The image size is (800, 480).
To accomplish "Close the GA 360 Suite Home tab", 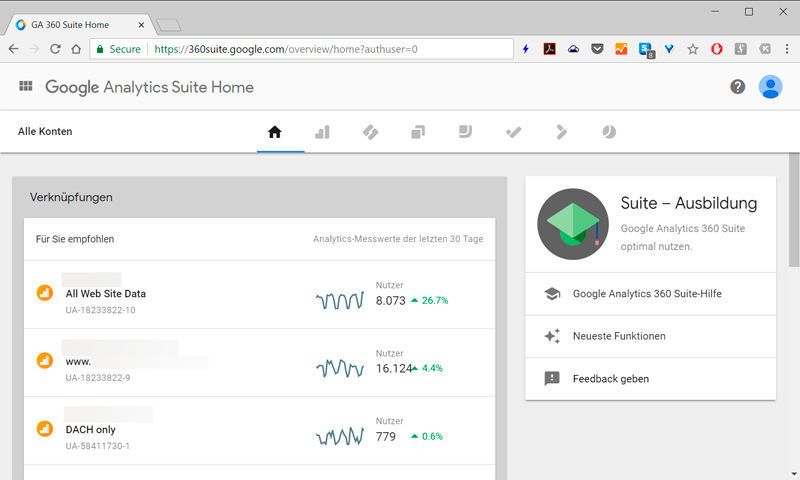I will click(x=141, y=24).
